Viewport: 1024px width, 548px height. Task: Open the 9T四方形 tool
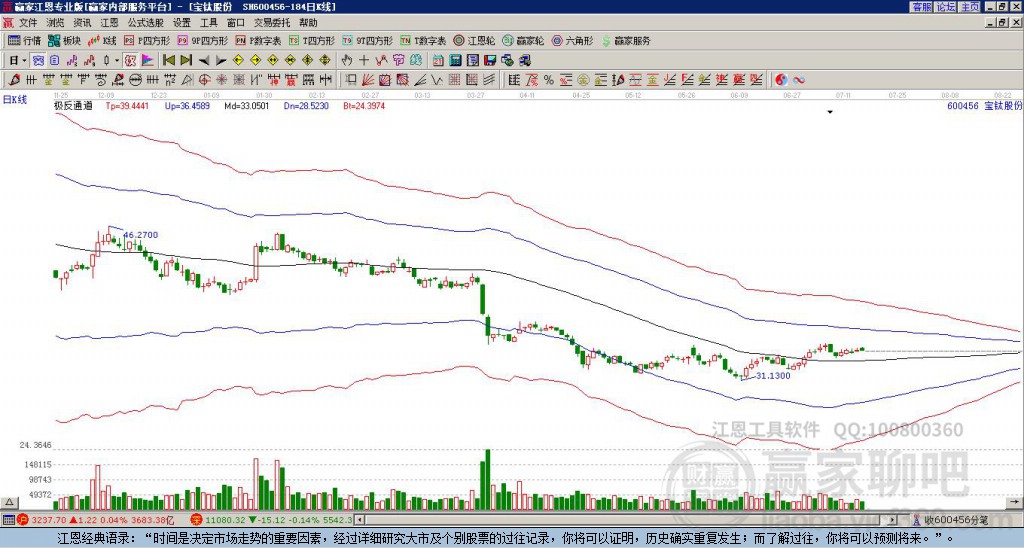click(x=368, y=40)
